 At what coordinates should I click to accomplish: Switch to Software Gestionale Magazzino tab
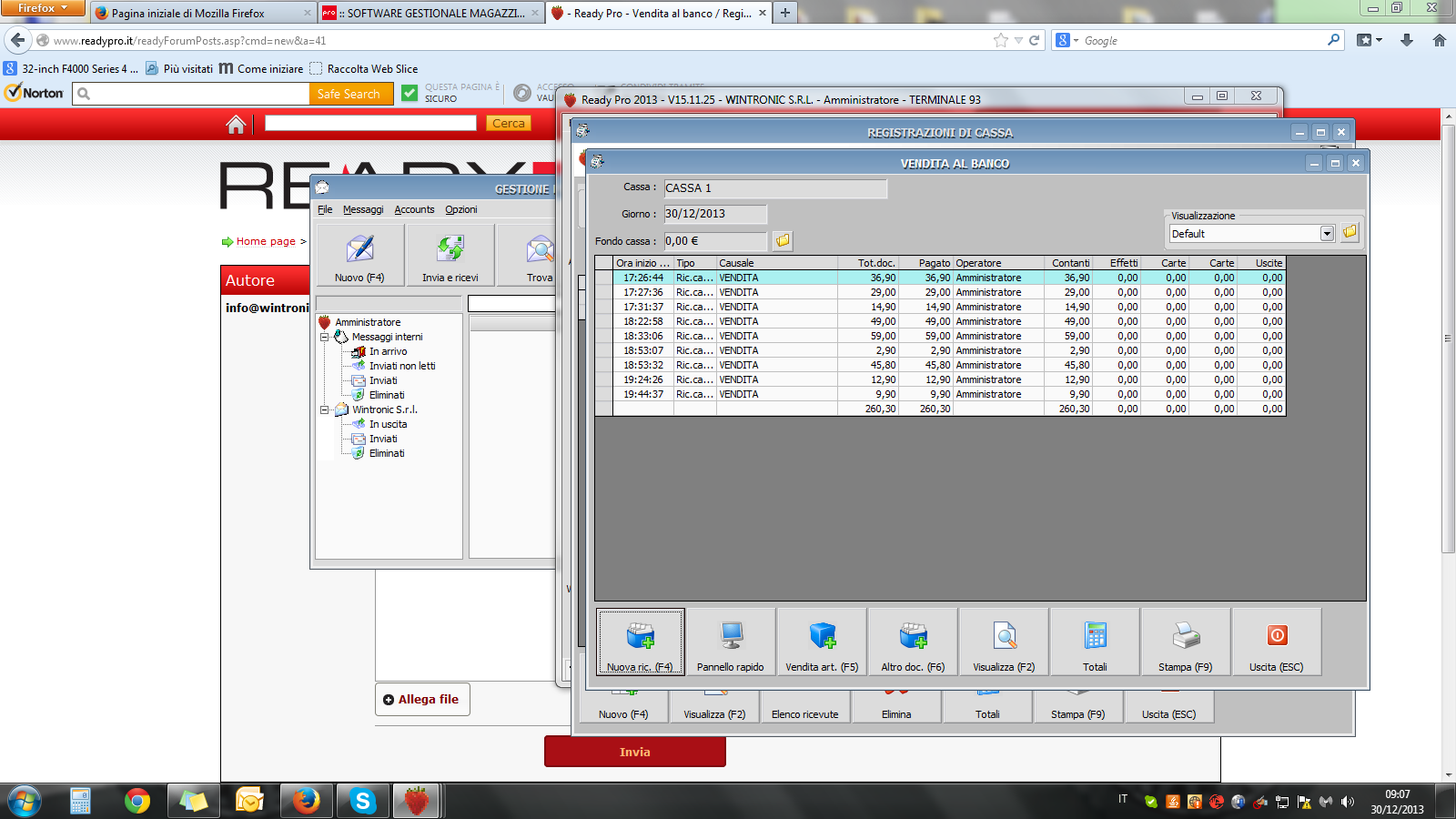click(x=430, y=13)
